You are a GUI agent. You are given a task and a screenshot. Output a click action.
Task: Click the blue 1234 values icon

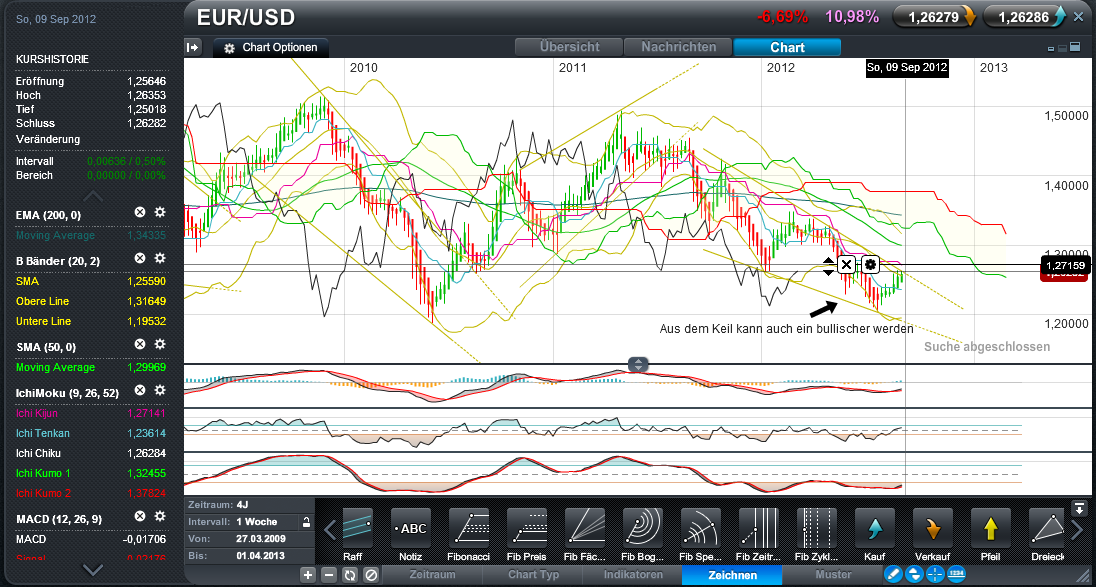click(x=955, y=574)
